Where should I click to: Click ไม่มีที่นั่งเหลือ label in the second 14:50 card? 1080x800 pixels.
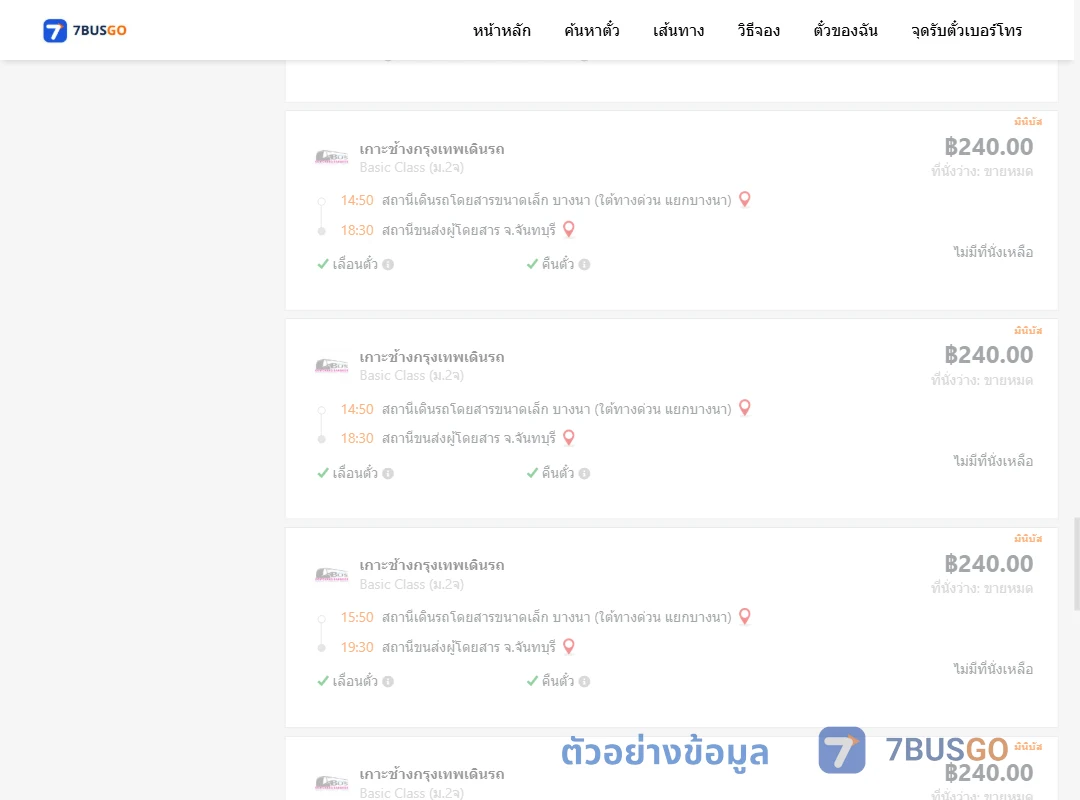(x=993, y=460)
